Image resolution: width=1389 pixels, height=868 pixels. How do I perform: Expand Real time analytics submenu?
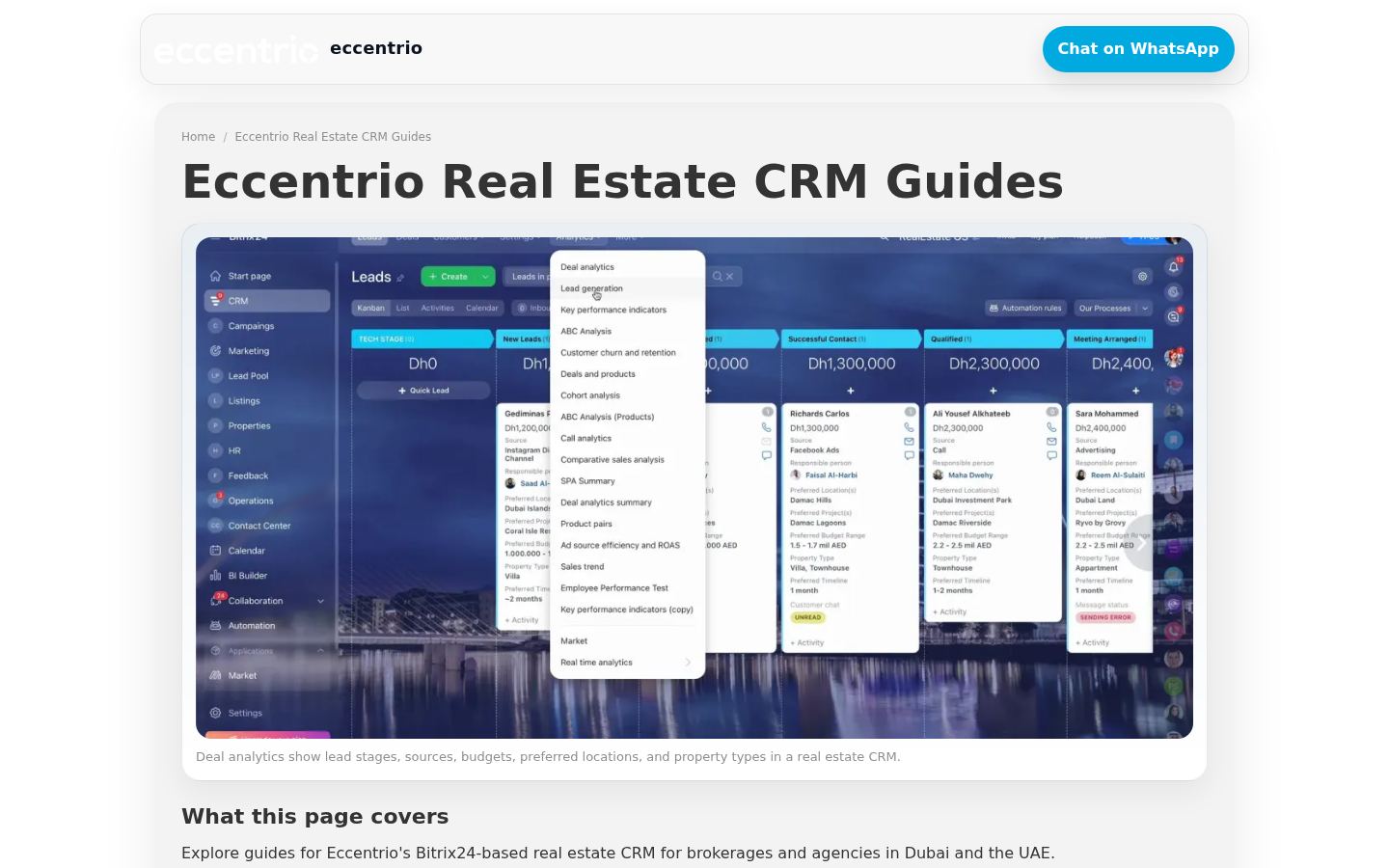click(688, 663)
